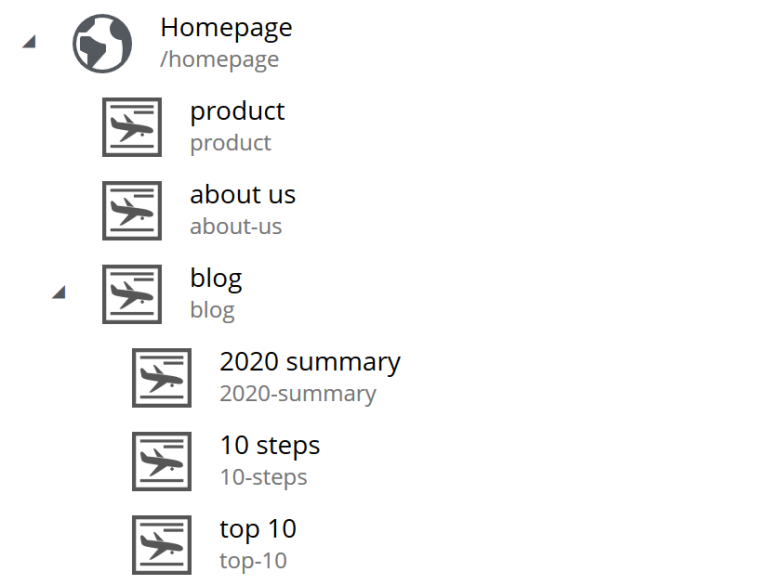Open the top 10 page title
Viewport: 768px width, 585px height.
click(x=258, y=529)
